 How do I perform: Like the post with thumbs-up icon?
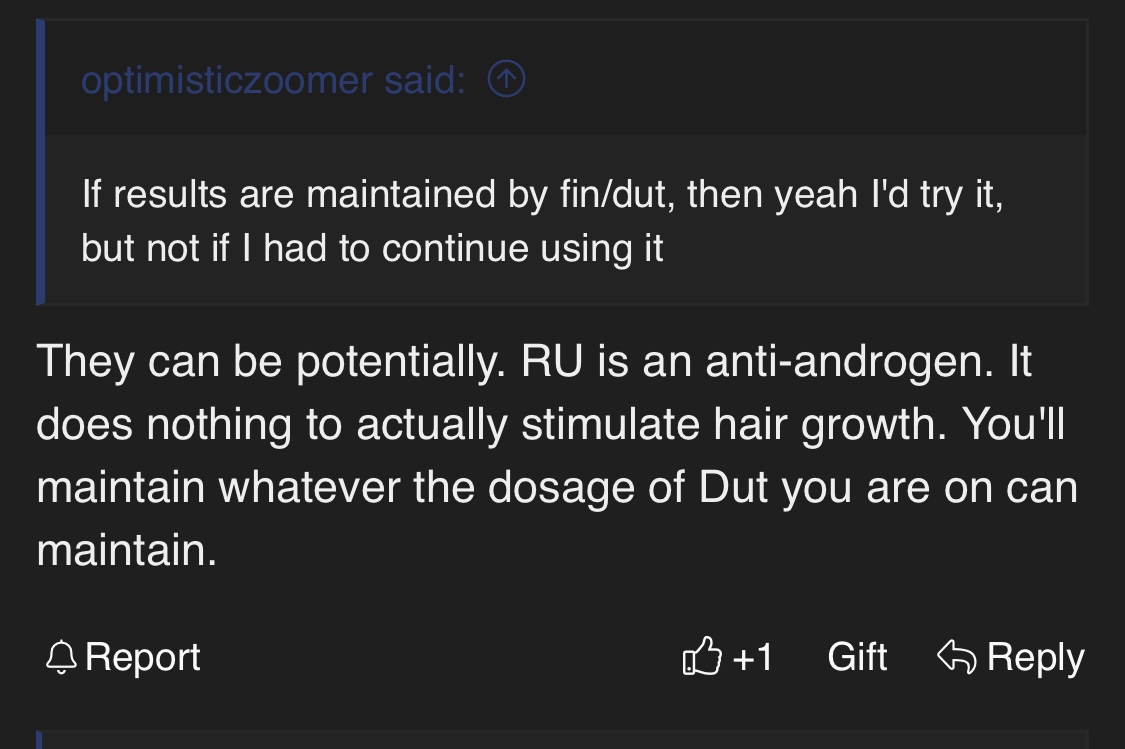pos(702,656)
